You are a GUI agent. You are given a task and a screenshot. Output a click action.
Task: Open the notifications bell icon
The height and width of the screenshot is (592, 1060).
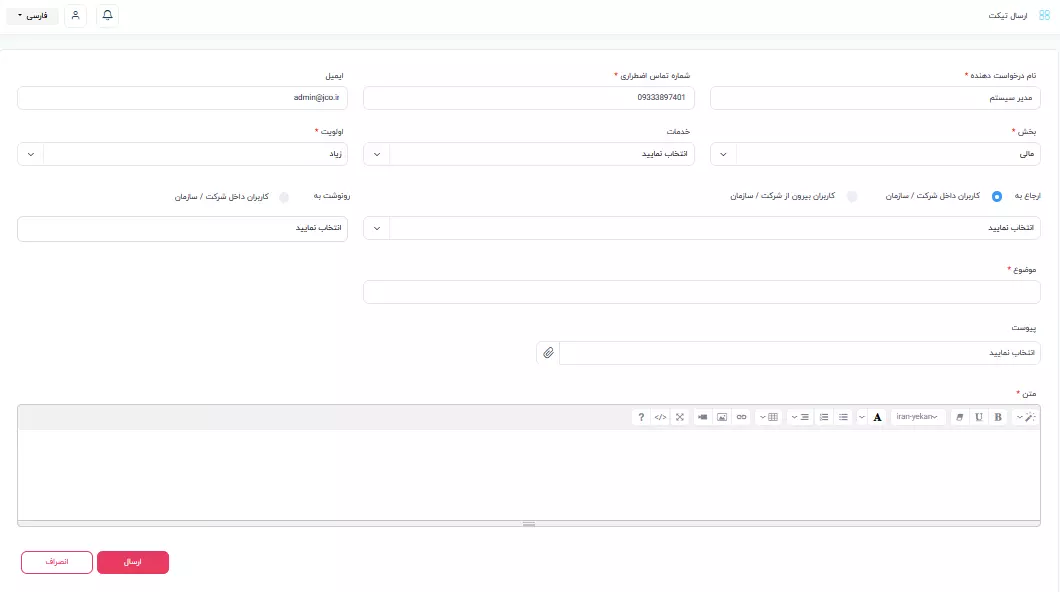pyautogui.click(x=107, y=16)
